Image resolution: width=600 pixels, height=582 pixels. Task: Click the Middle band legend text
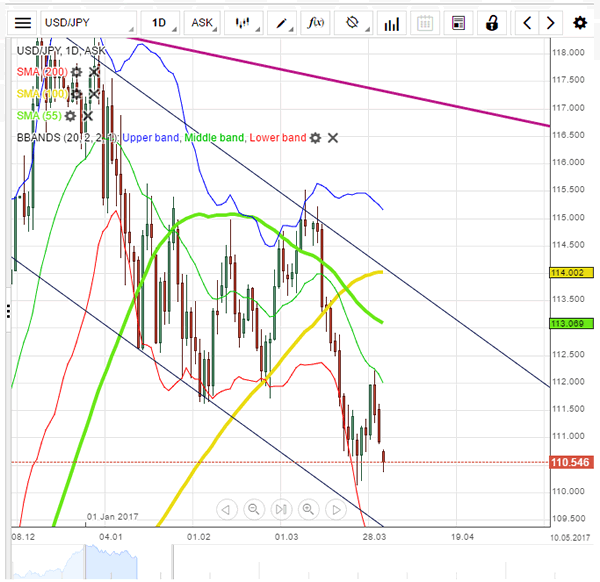[x=214, y=138]
